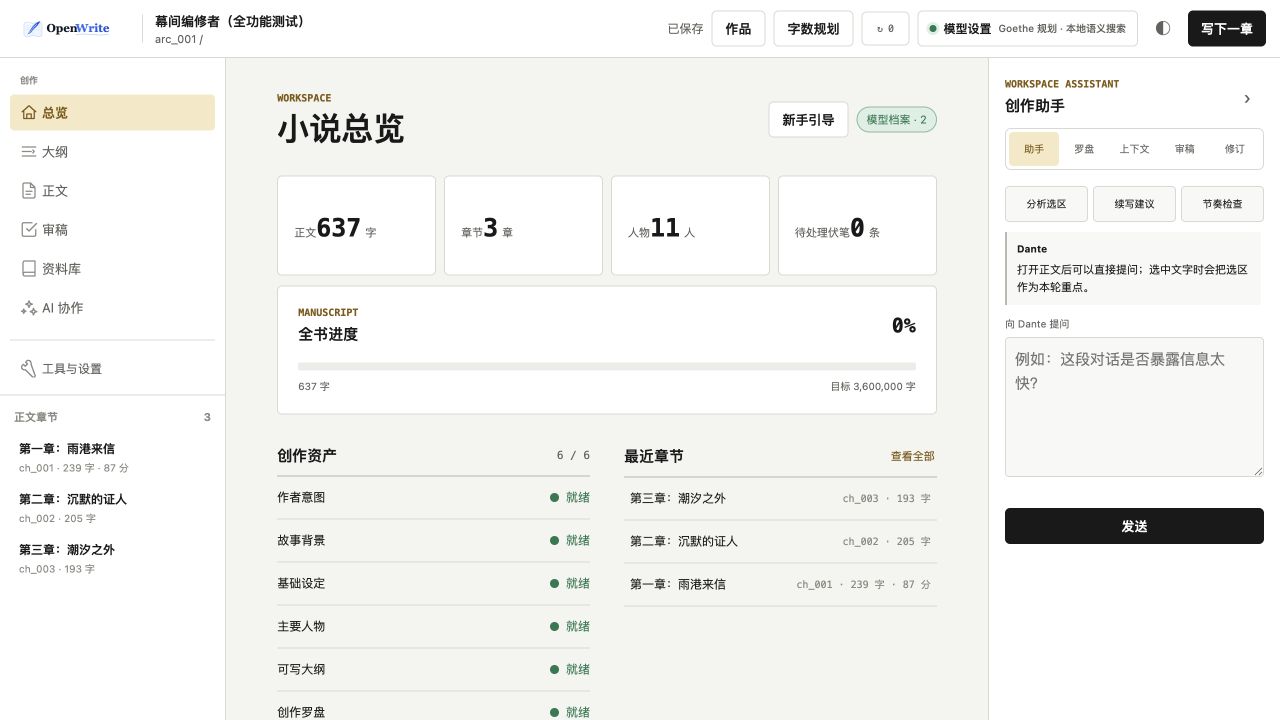Switch to 助手 tab in assistant
This screenshot has height=720, width=1280.
pos(1034,149)
